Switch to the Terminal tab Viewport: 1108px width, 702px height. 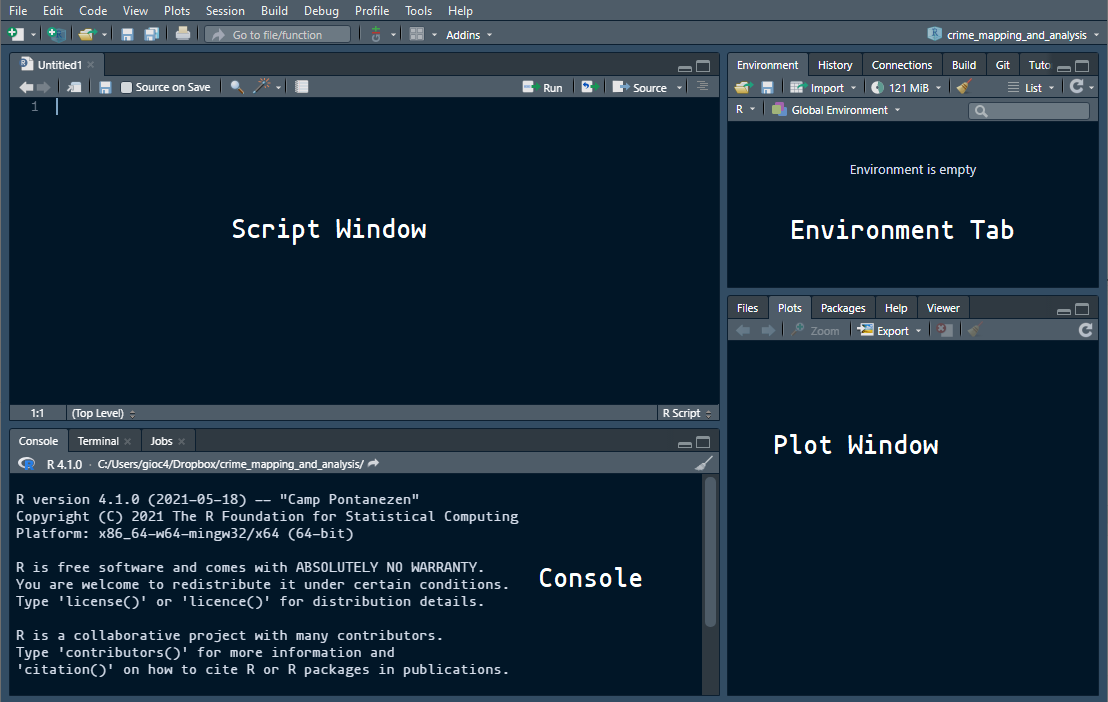98,441
